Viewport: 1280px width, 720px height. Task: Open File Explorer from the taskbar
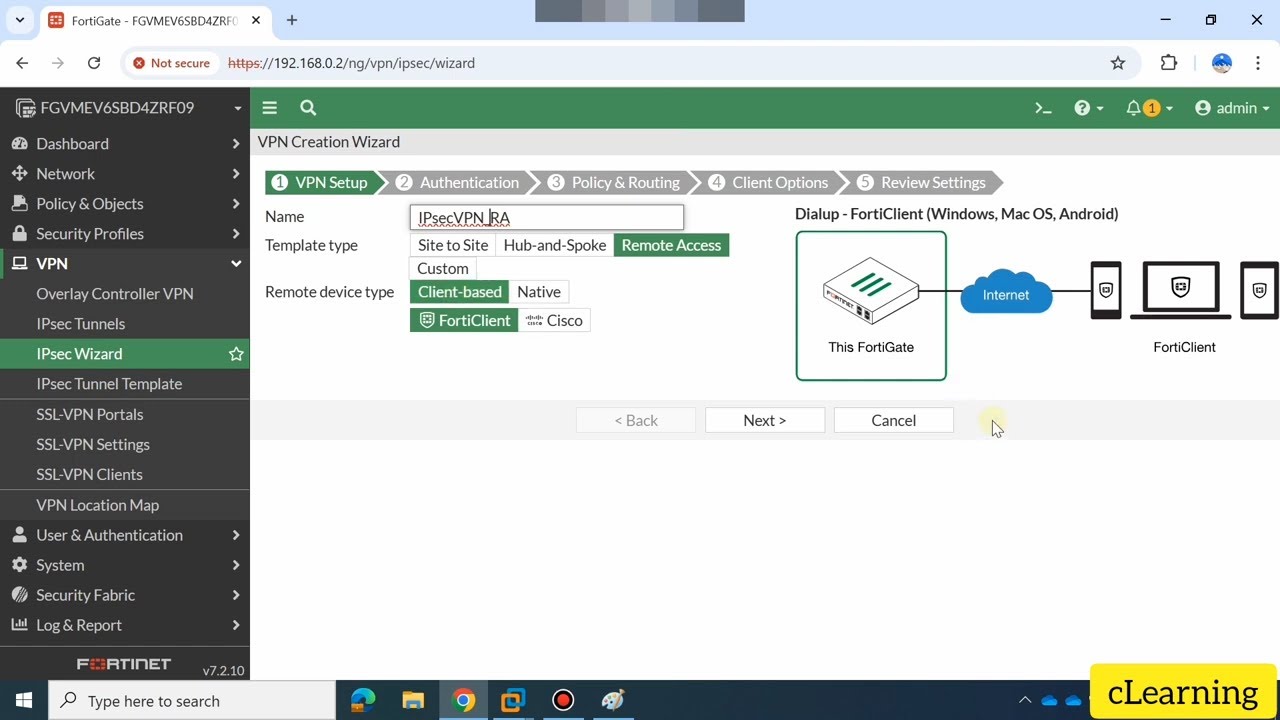413,701
